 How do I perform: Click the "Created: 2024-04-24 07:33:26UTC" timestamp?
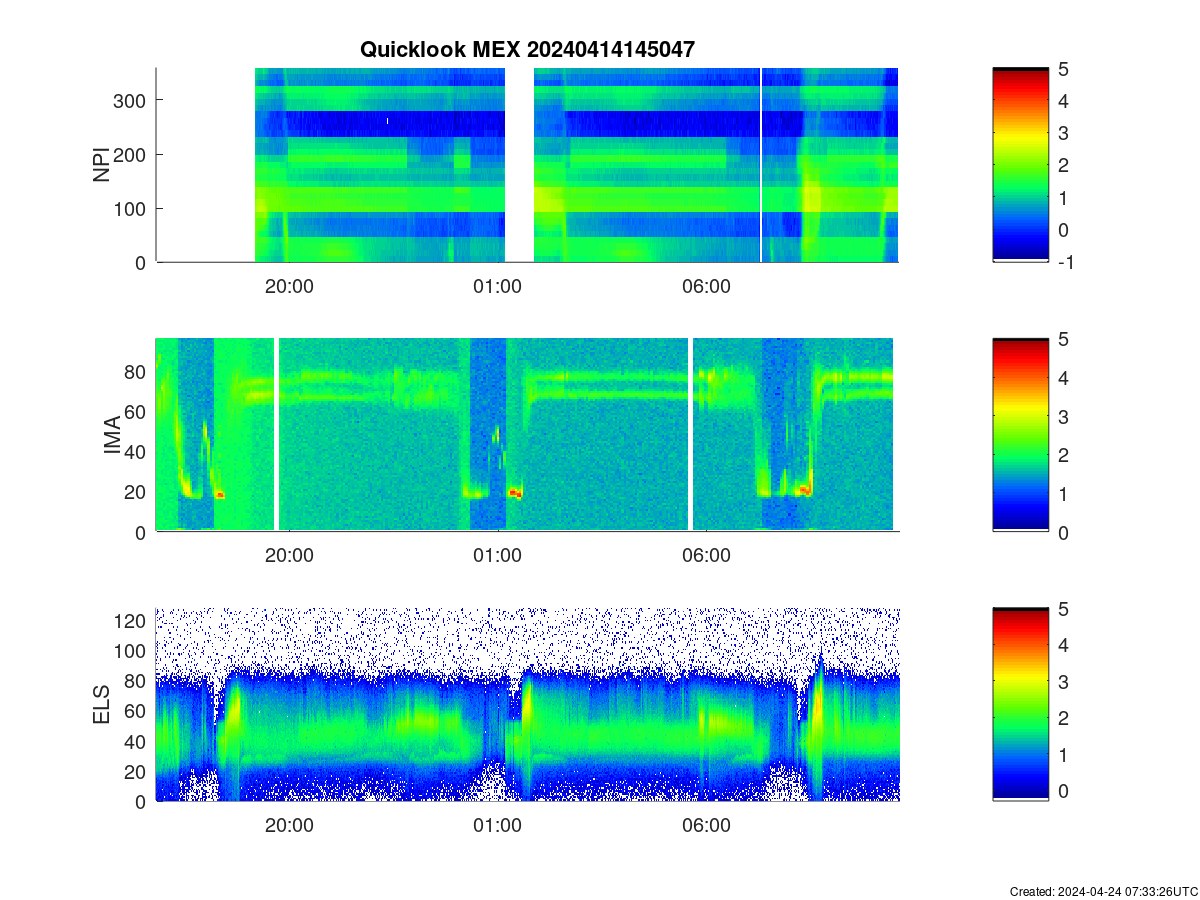[x=1103, y=891]
